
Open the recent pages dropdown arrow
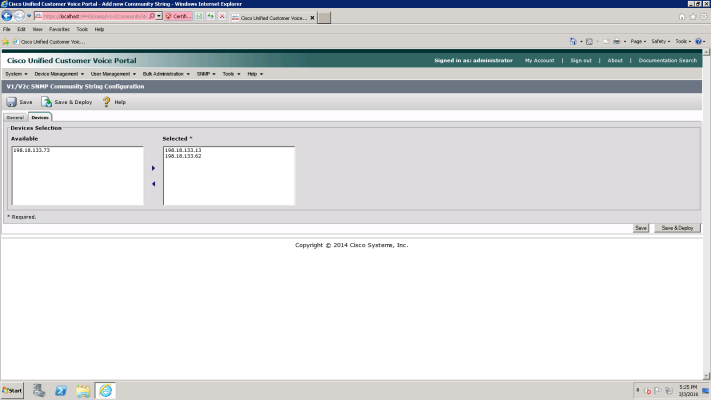29,16
